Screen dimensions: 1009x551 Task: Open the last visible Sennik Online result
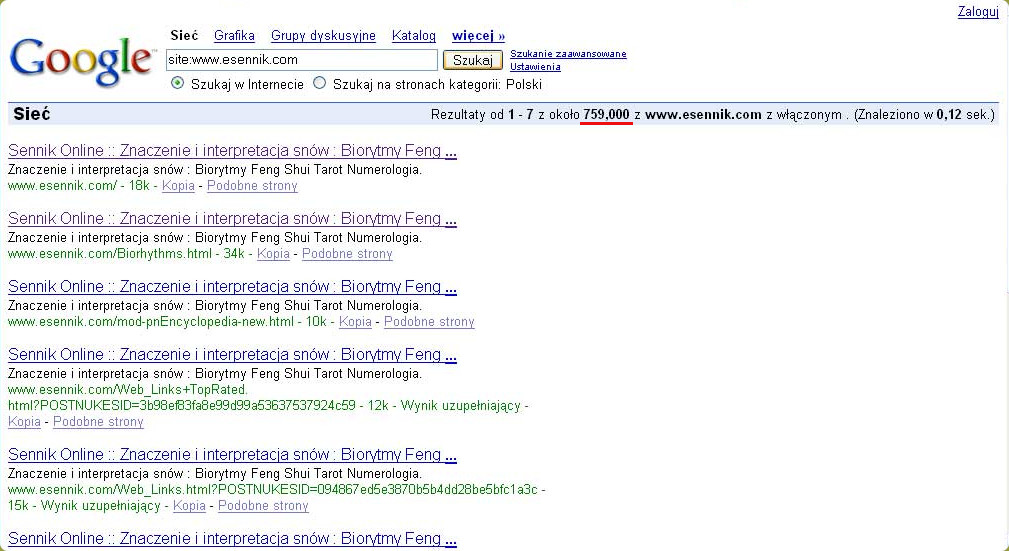232,540
